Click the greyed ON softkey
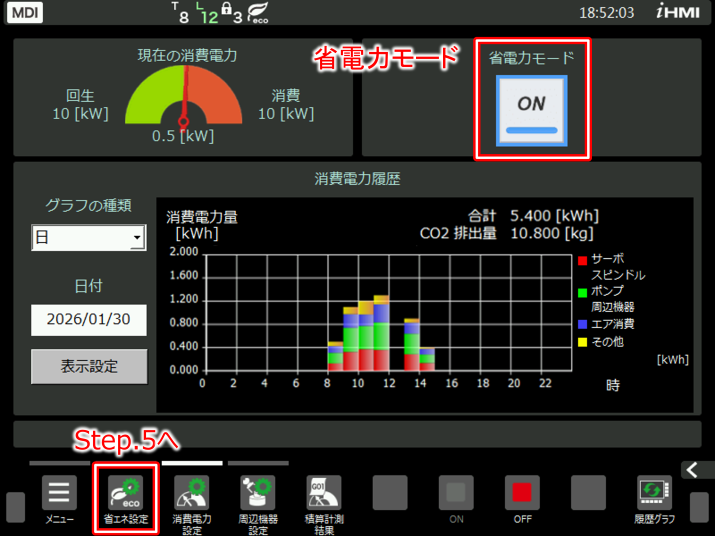This screenshot has width=715, height=536. pos(456,493)
